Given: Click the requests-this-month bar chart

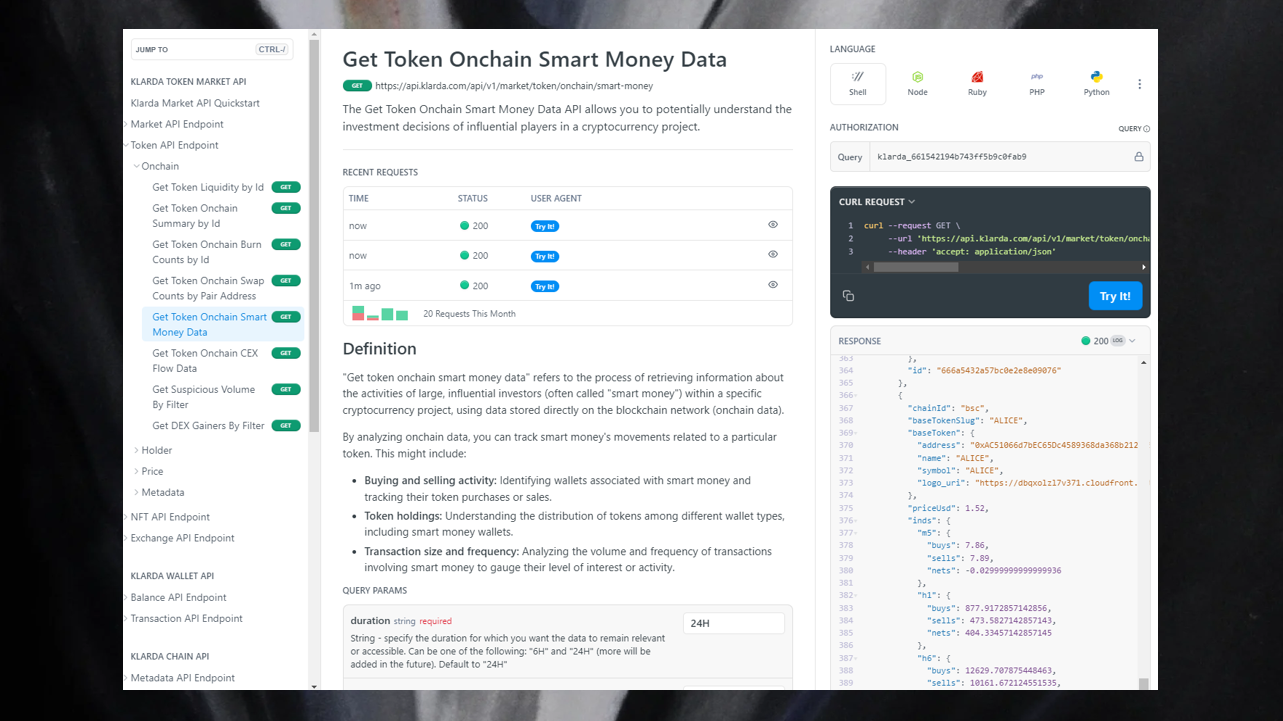Looking at the screenshot, I should (380, 314).
